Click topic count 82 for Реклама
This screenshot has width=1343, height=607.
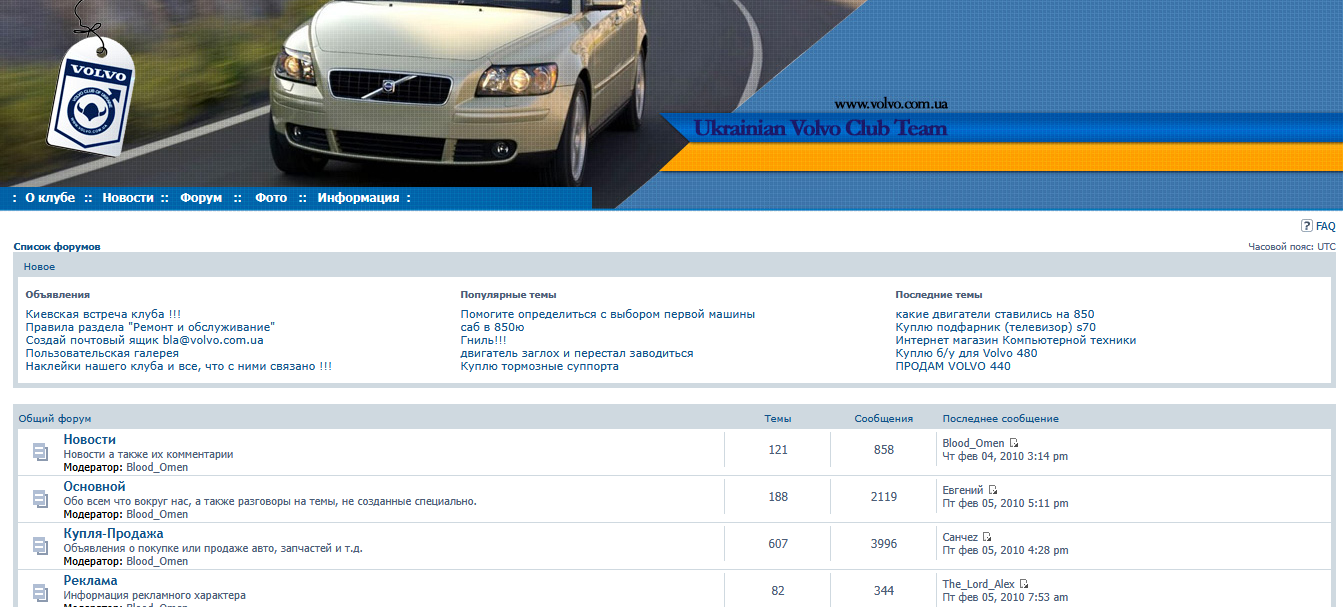coord(778,591)
